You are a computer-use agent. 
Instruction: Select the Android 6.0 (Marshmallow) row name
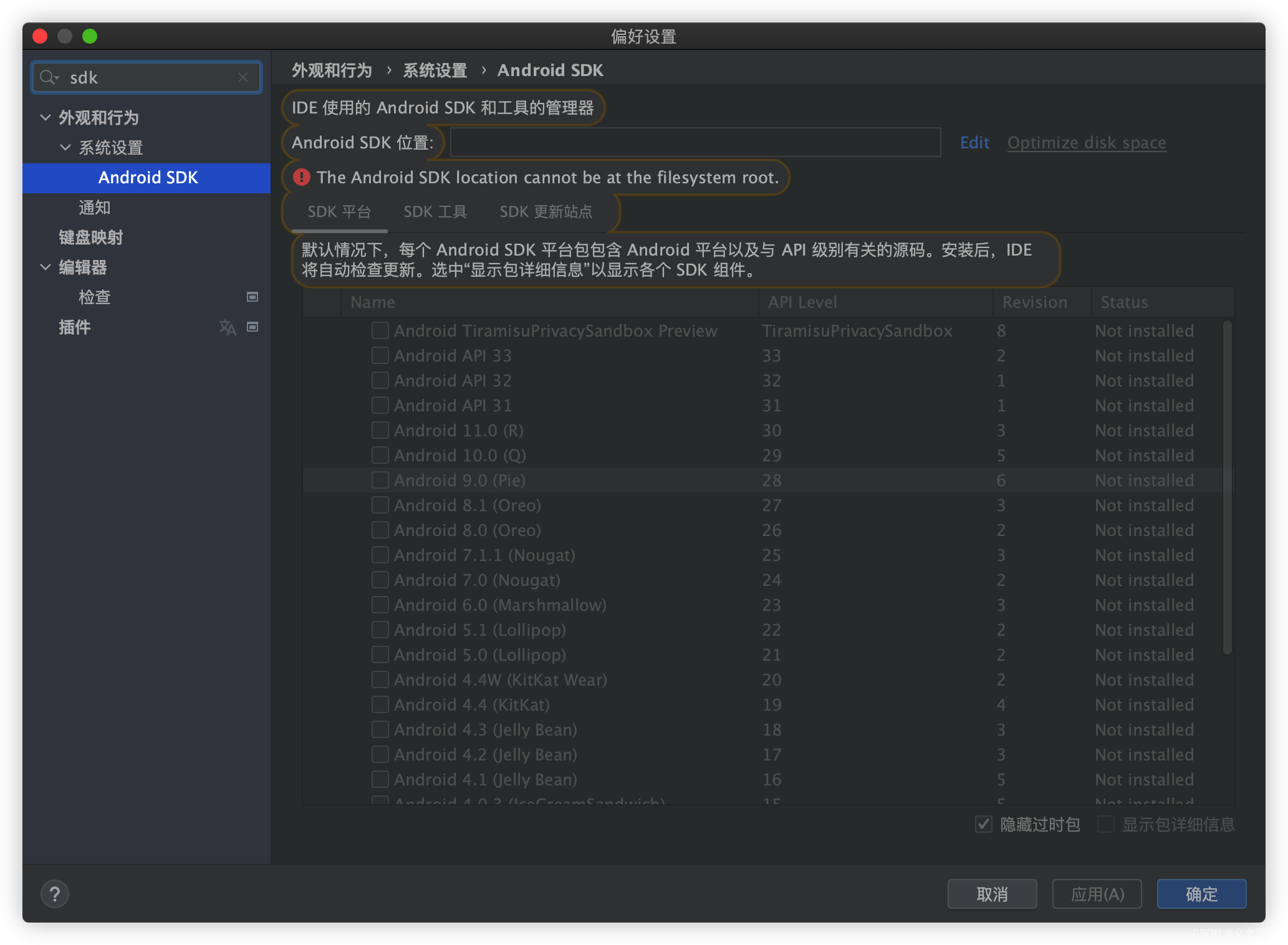500,605
